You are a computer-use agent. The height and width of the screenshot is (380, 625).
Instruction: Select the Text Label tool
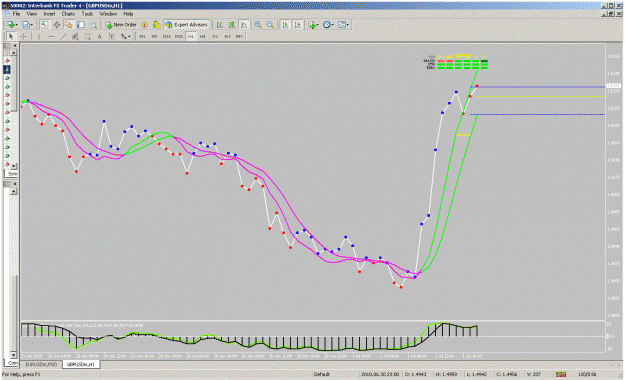pyautogui.click(x=112, y=36)
